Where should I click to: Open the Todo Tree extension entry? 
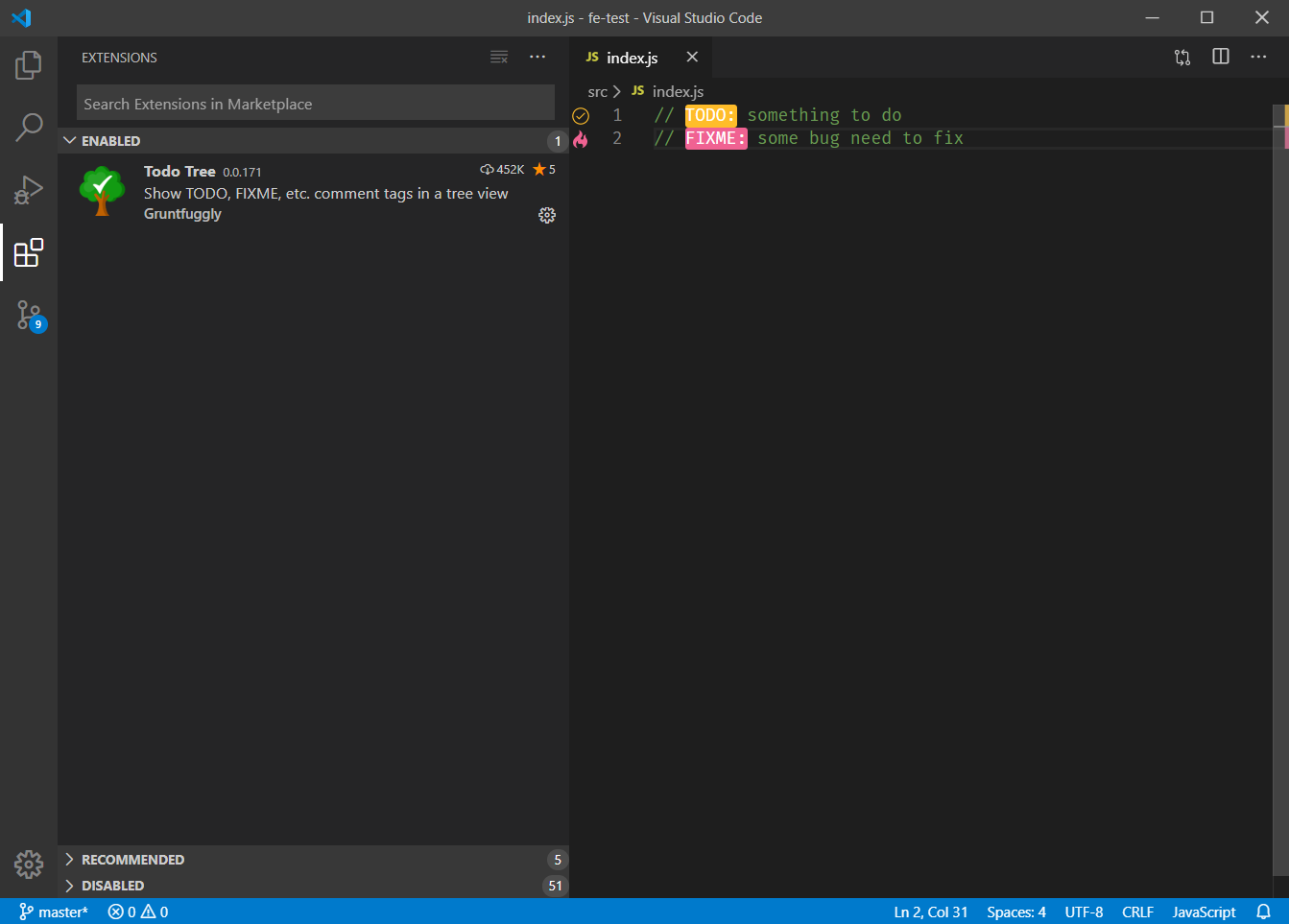313,192
